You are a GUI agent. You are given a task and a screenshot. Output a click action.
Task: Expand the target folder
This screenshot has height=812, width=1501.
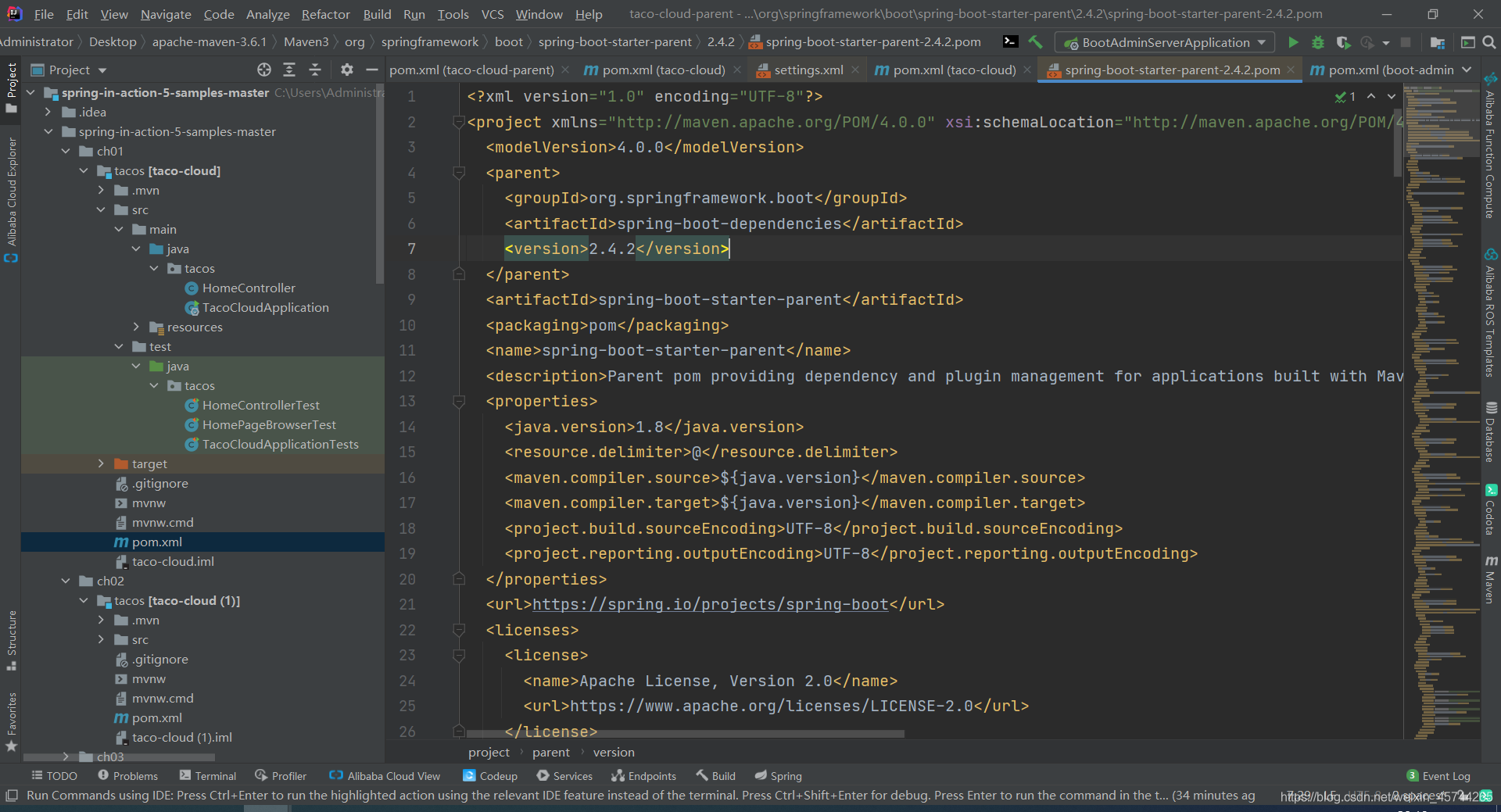coord(102,464)
